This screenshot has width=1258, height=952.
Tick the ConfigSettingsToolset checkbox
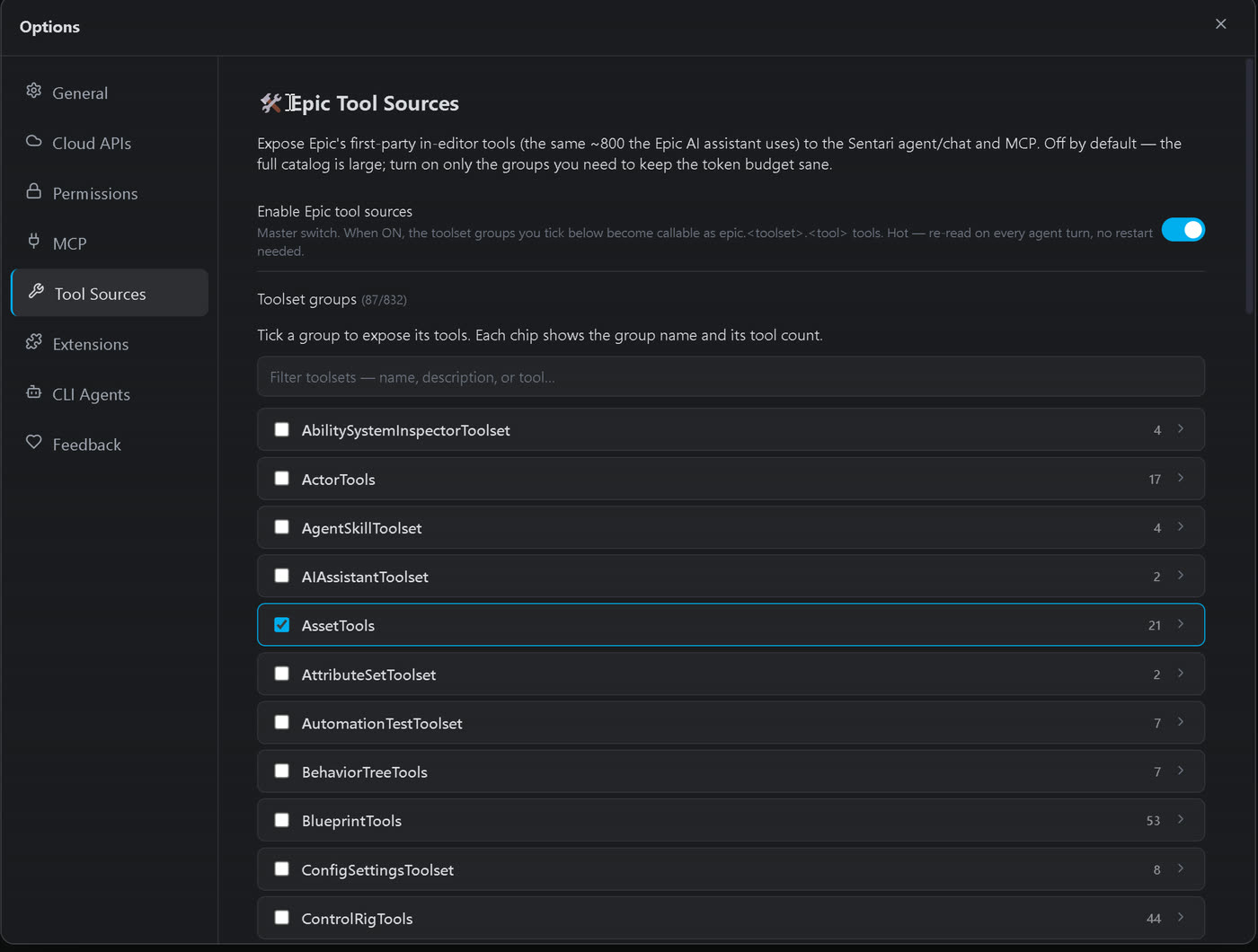coord(282,869)
